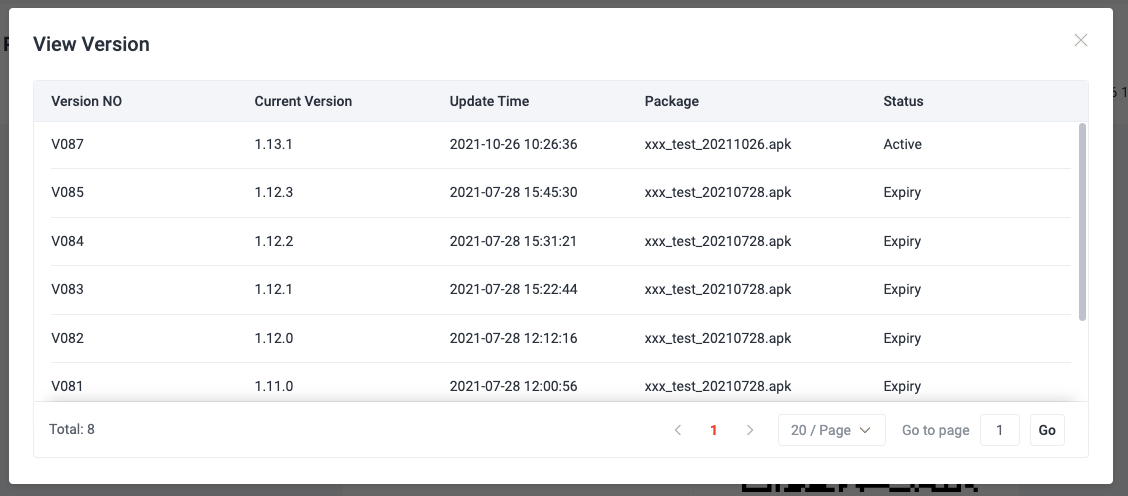
Task: Click the Go to page input field
Action: tap(1000, 430)
